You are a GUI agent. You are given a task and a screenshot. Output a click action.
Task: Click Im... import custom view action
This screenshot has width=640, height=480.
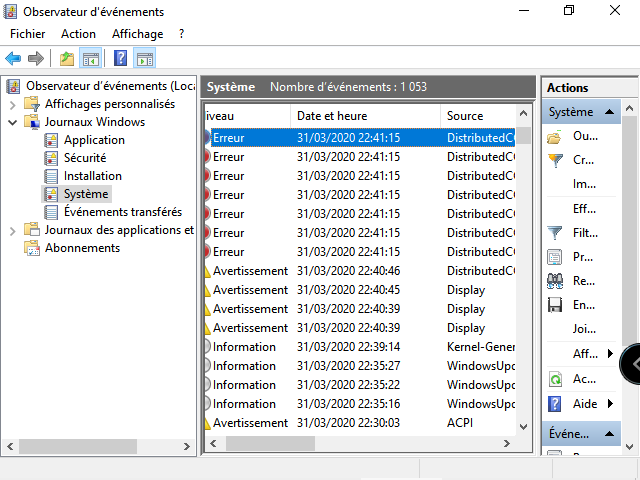[x=584, y=184]
